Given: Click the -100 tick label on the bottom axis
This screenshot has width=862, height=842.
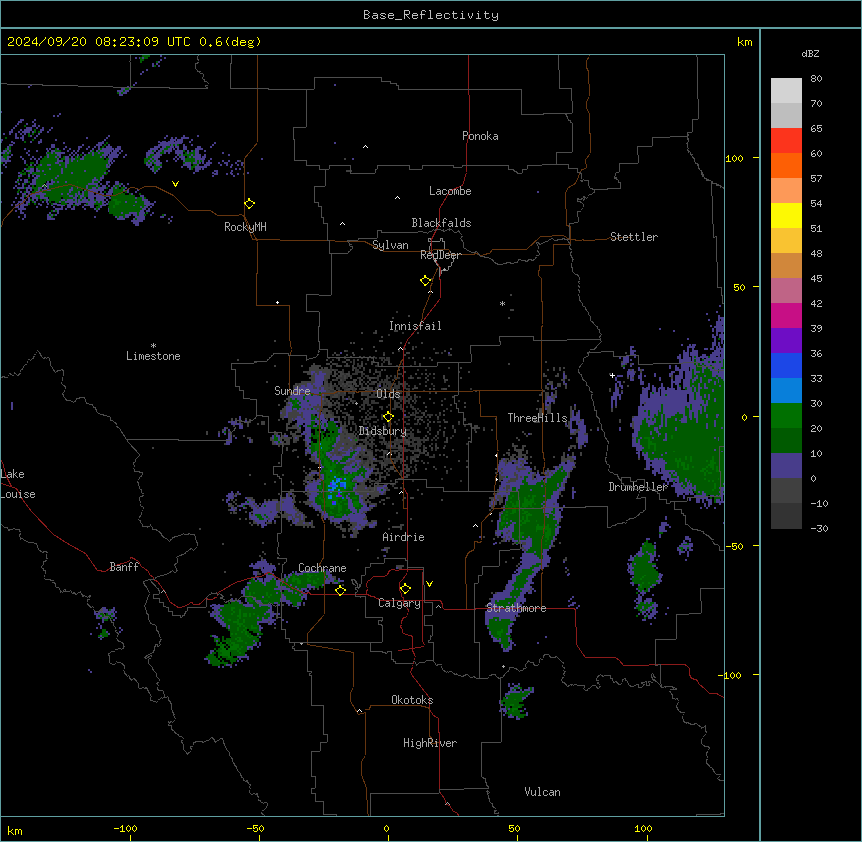Looking at the screenshot, I should coord(125,829).
